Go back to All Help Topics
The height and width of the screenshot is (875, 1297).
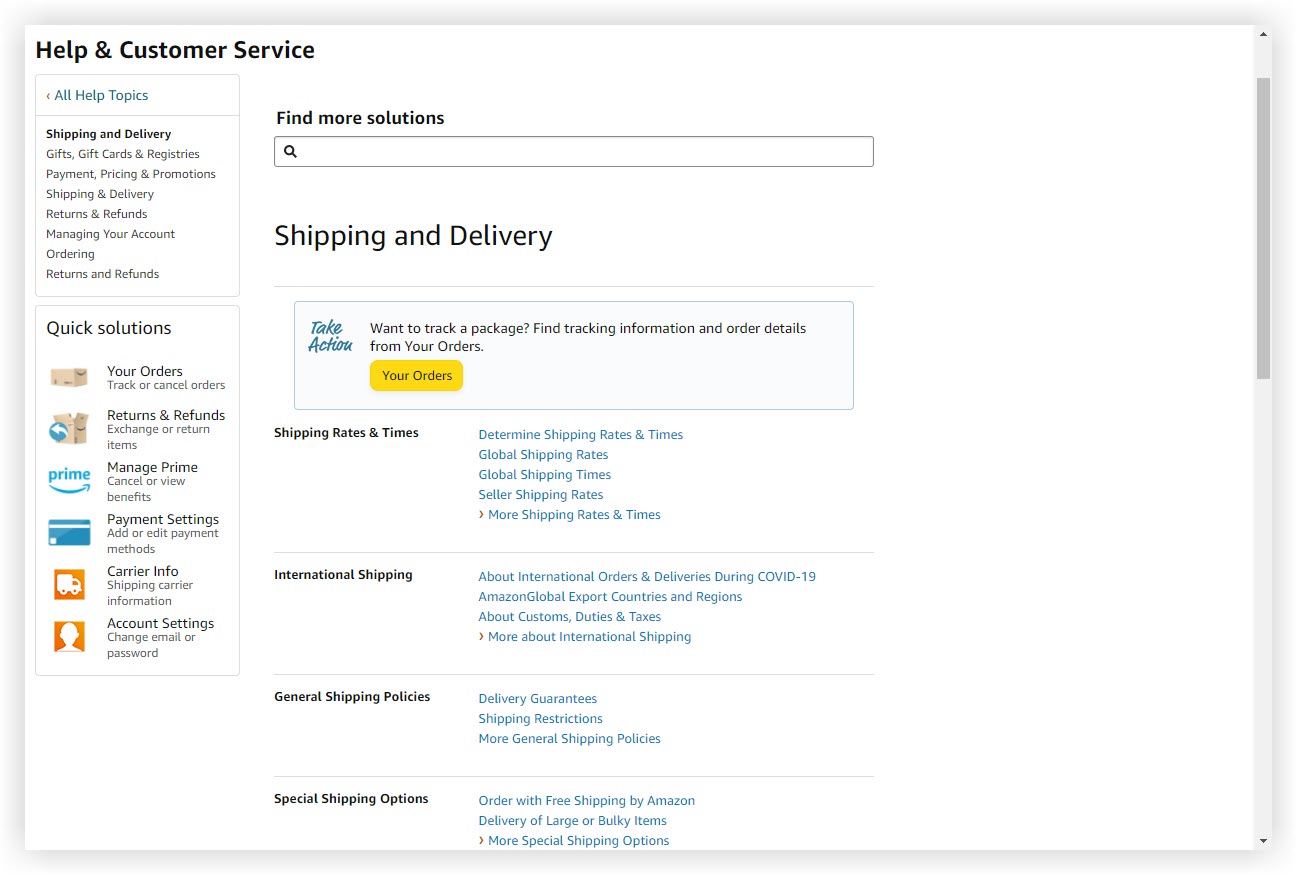coord(100,96)
